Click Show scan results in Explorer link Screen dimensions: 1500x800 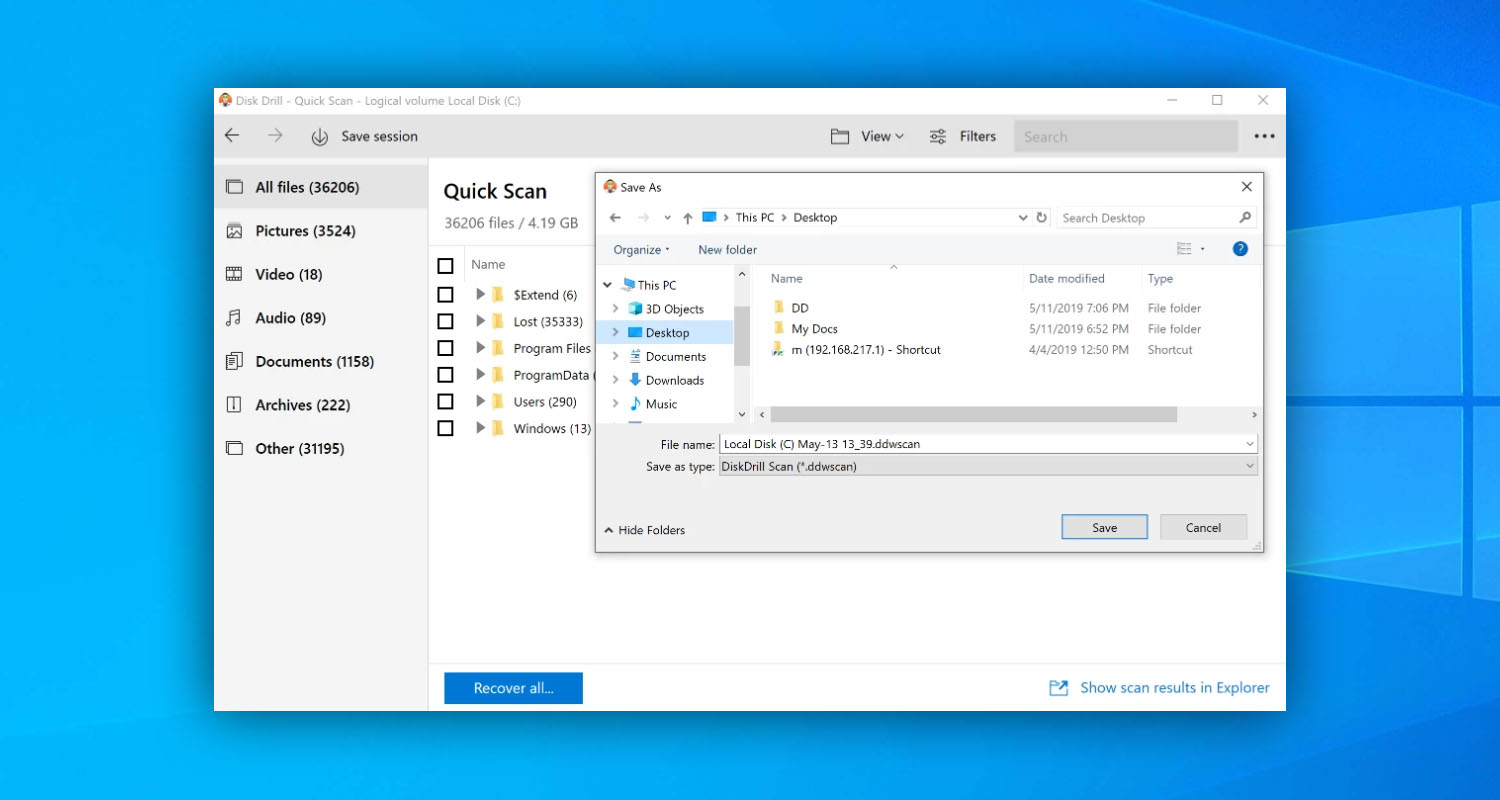pyautogui.click(x=1175, y=688)
